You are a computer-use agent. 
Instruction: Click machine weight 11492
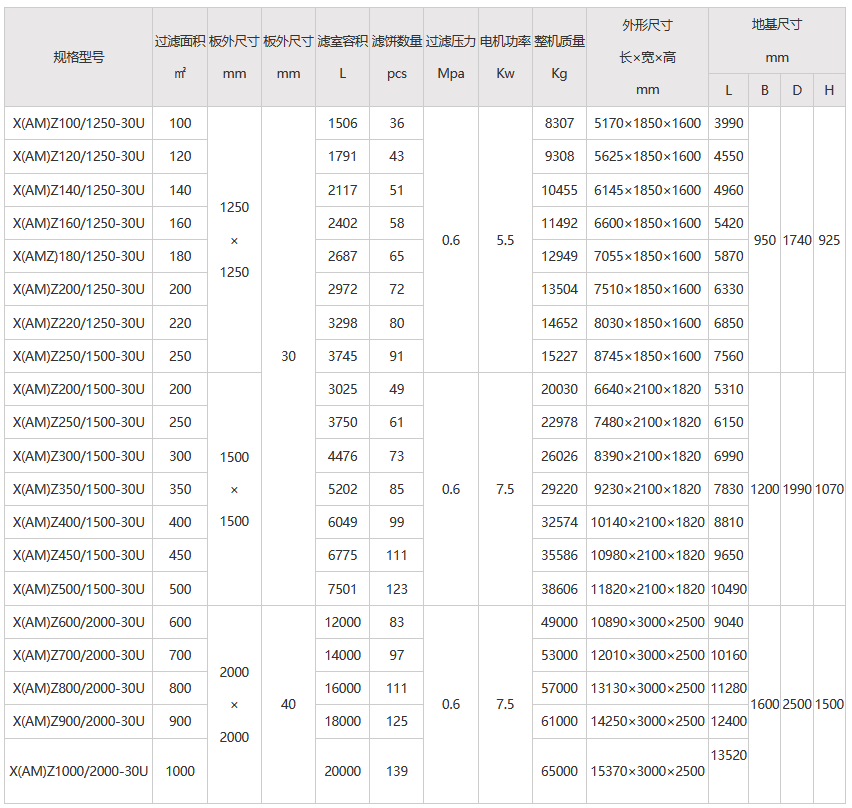coord(559,223)
